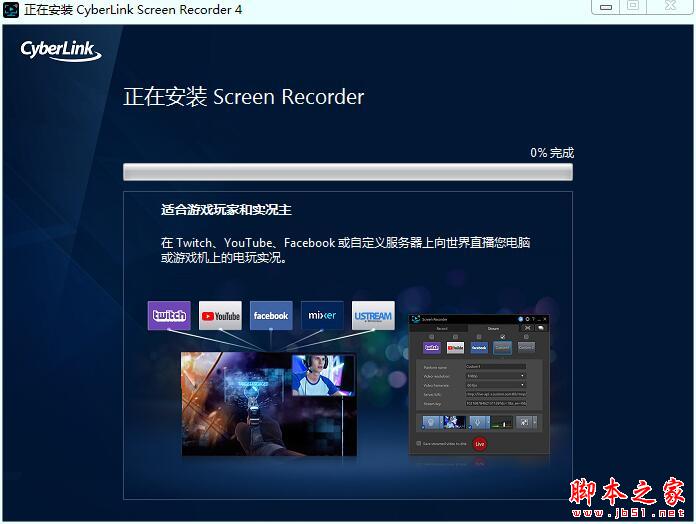Click the description mentioning Twitch, YouTube, Facebook
The height and width of the screenshot is (524, 696).
345,250
